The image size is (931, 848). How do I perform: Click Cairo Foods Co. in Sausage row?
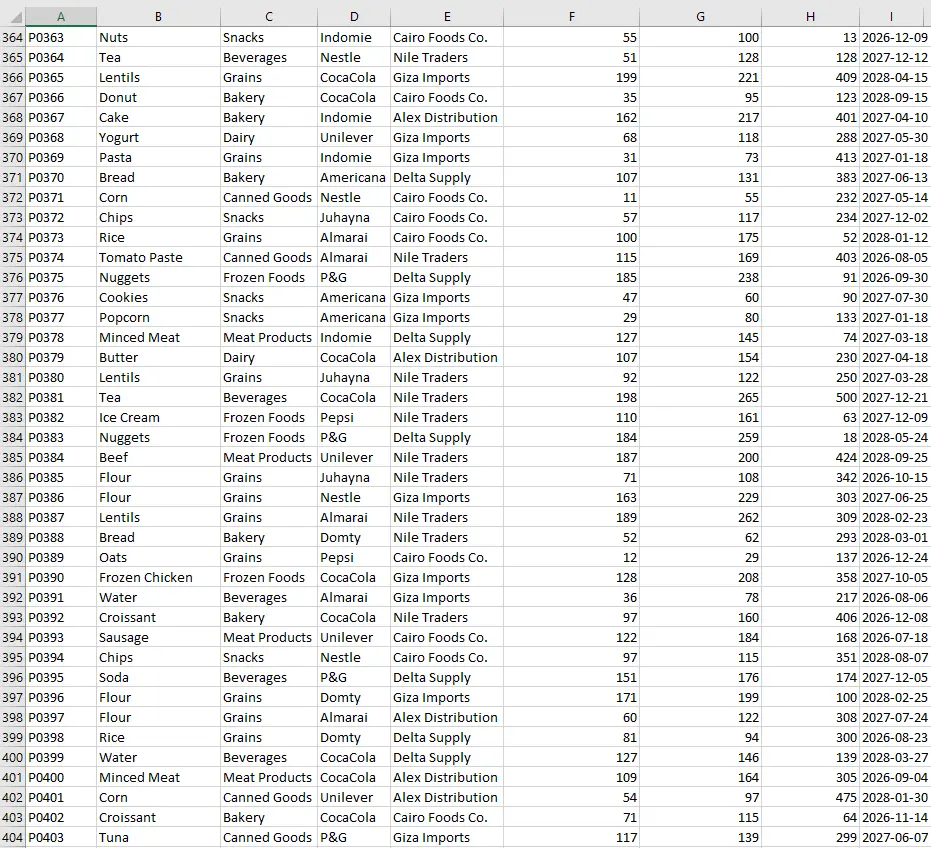click(x=446, y=637)
